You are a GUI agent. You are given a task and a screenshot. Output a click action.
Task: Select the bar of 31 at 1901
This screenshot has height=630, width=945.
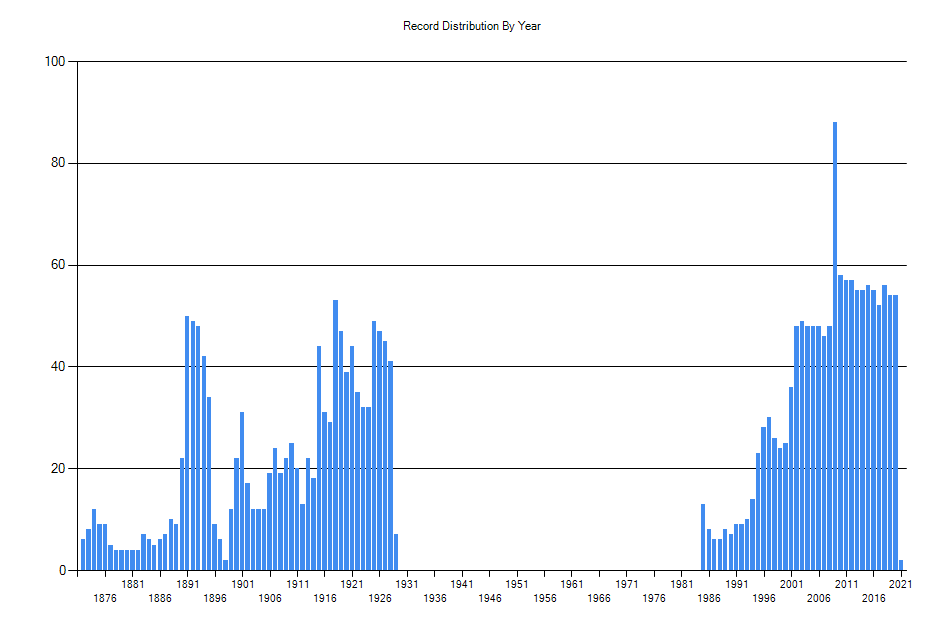click(242, 491)
